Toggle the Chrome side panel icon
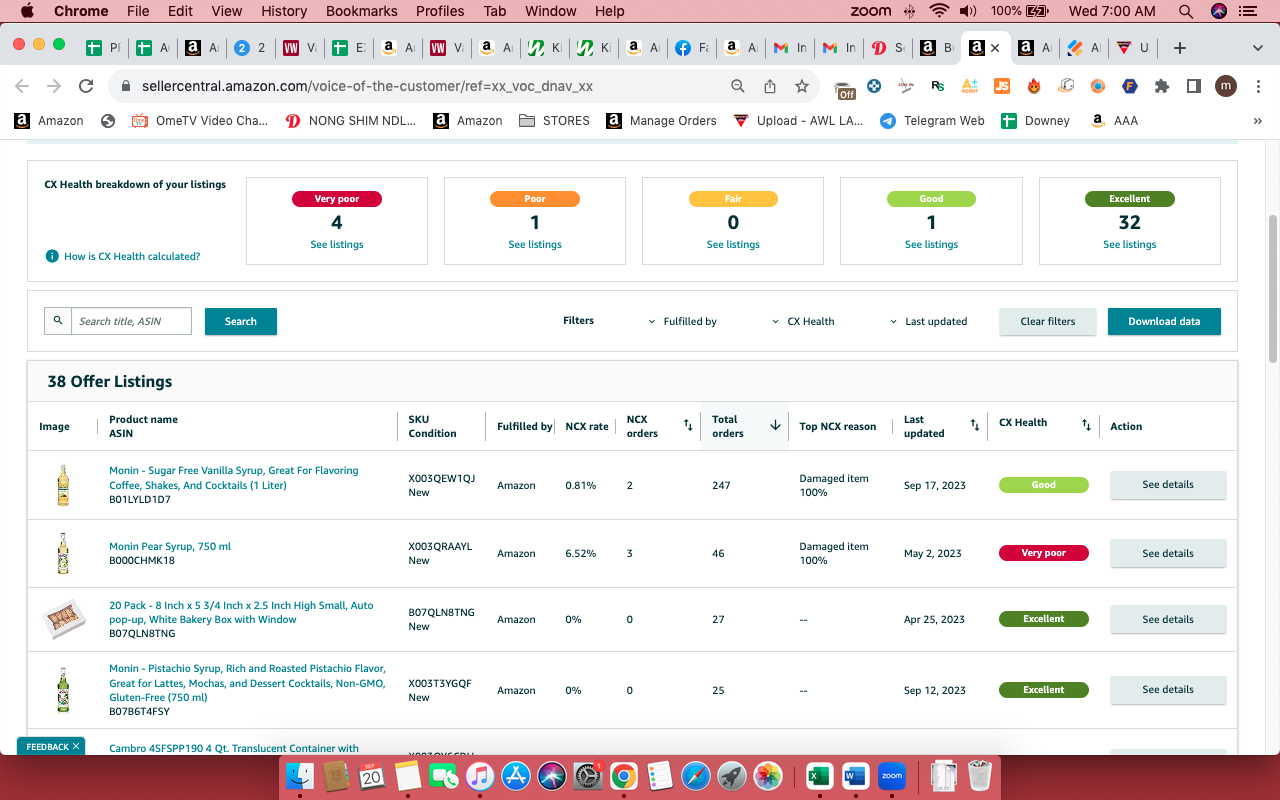The image size is (1280, 800). click(x=1193, y=86)
